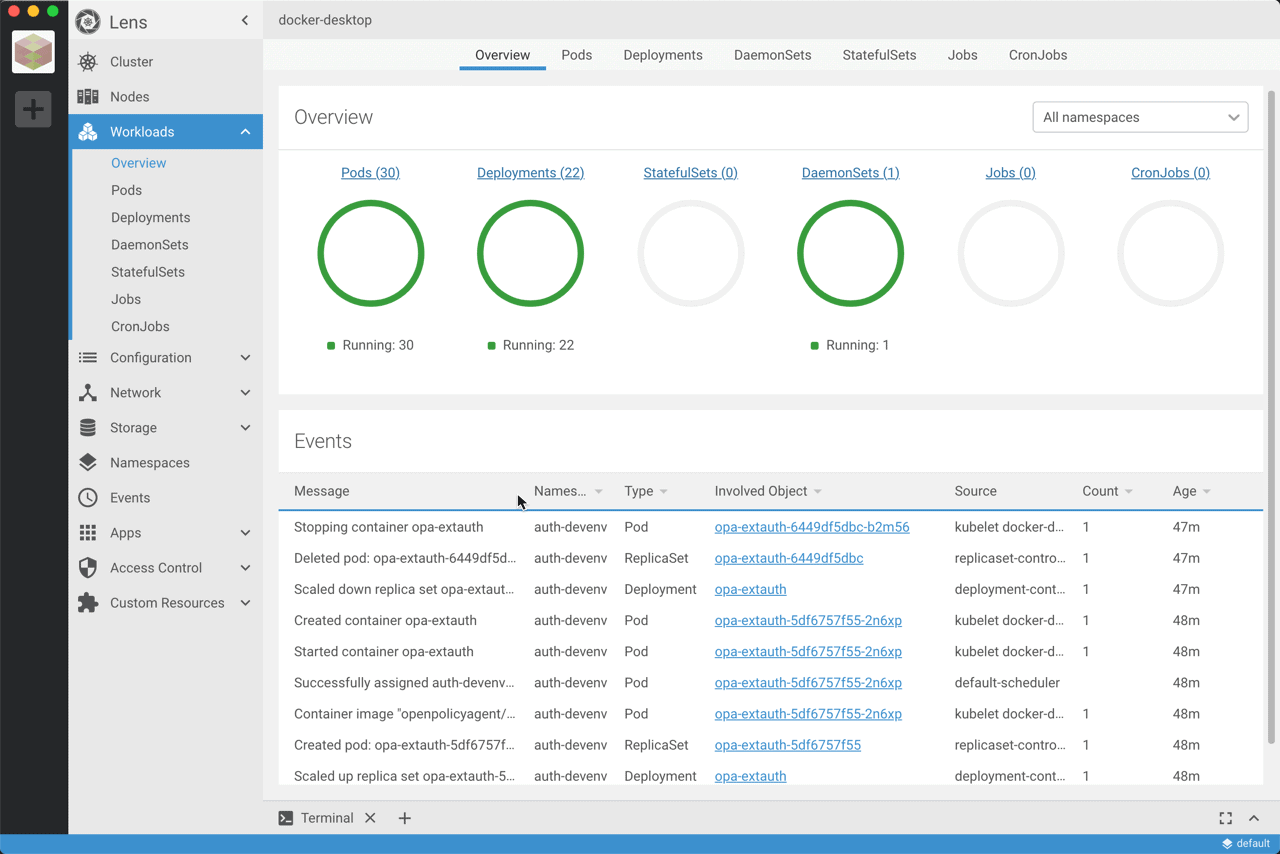Switch to the Pods tab
This screenshot has height=854, width=1280.
coord(576,55)
